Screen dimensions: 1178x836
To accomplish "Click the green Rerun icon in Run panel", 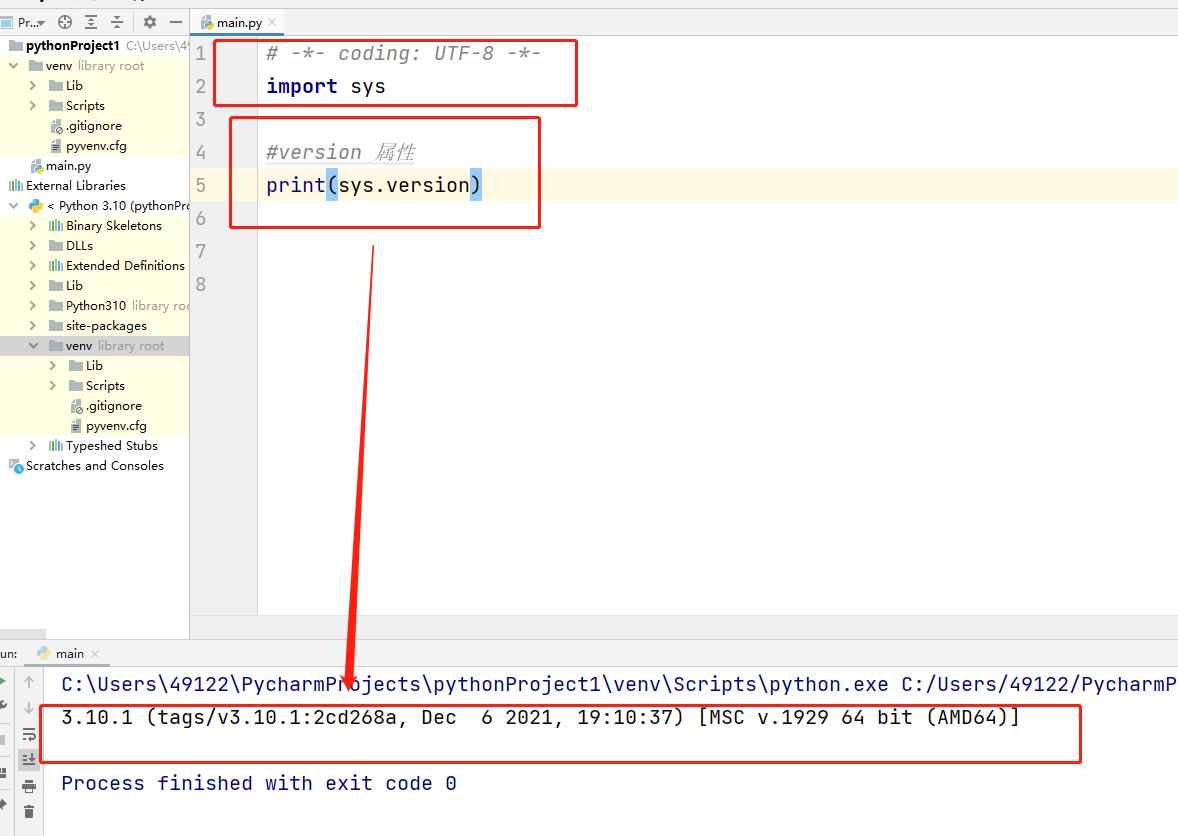I will (x=2, y=682).
